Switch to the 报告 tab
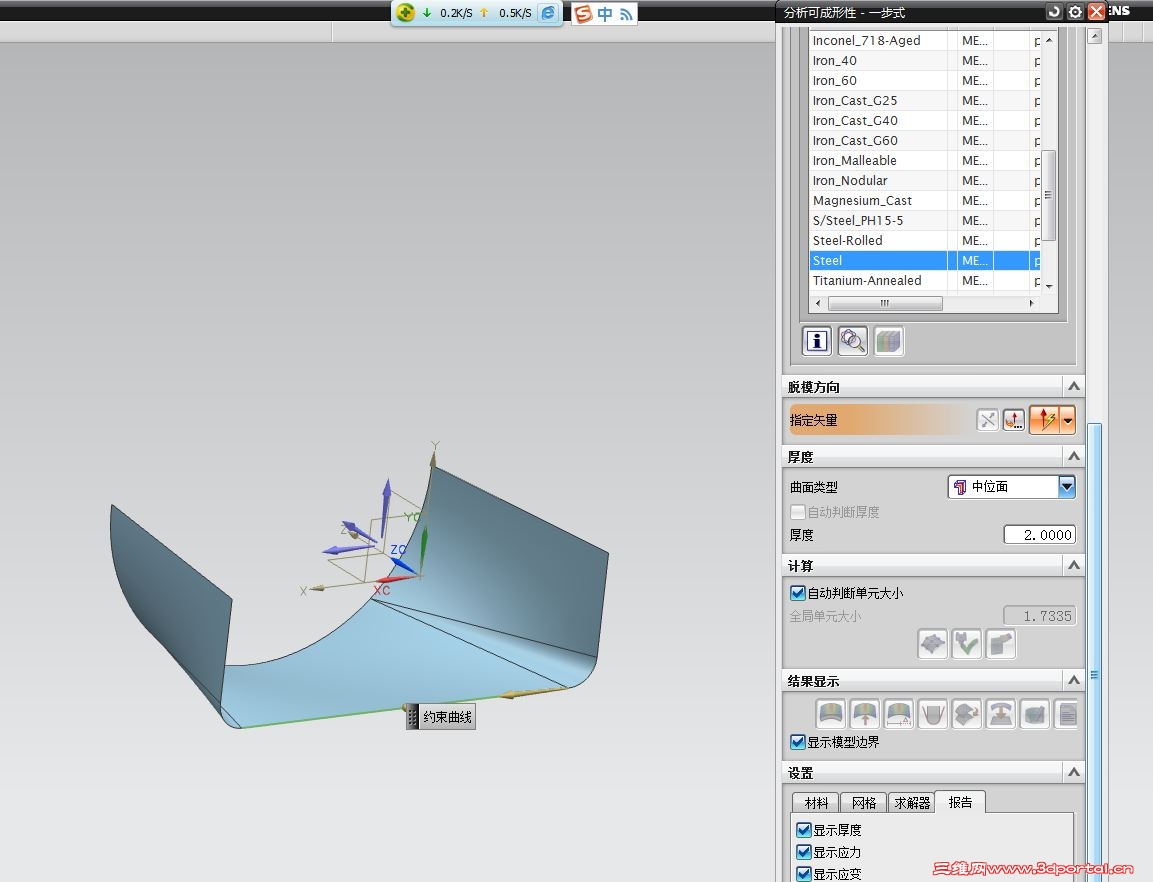The height and width of the screenshot is (882, 1153). pyautogui.click(x=960, y=802)
